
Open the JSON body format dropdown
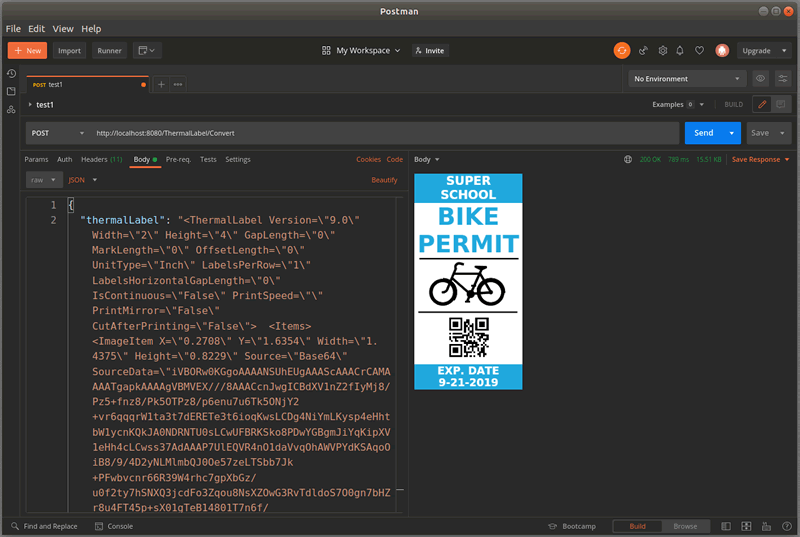pos(82,180)
